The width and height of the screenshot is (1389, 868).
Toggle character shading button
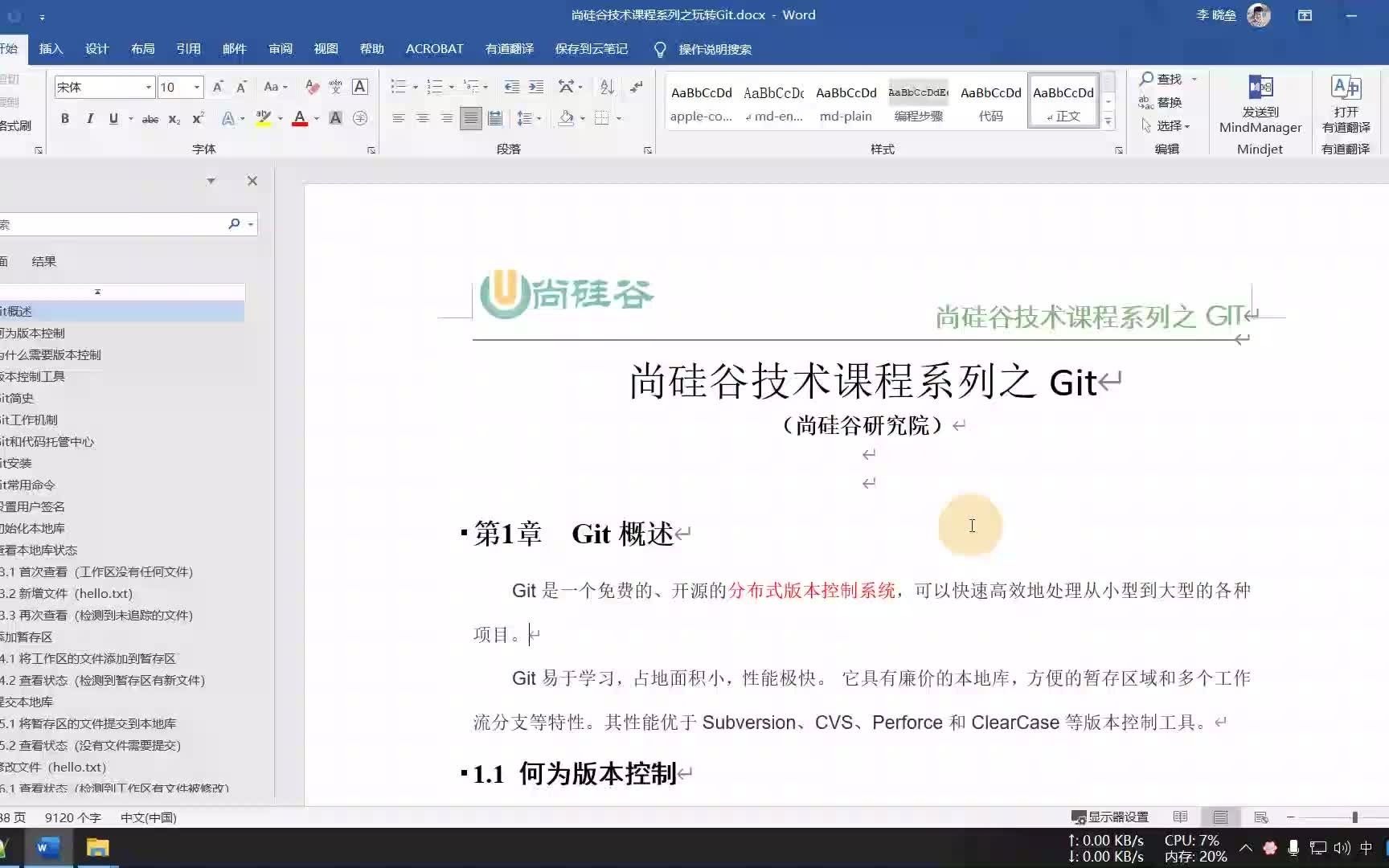[336, 119]
